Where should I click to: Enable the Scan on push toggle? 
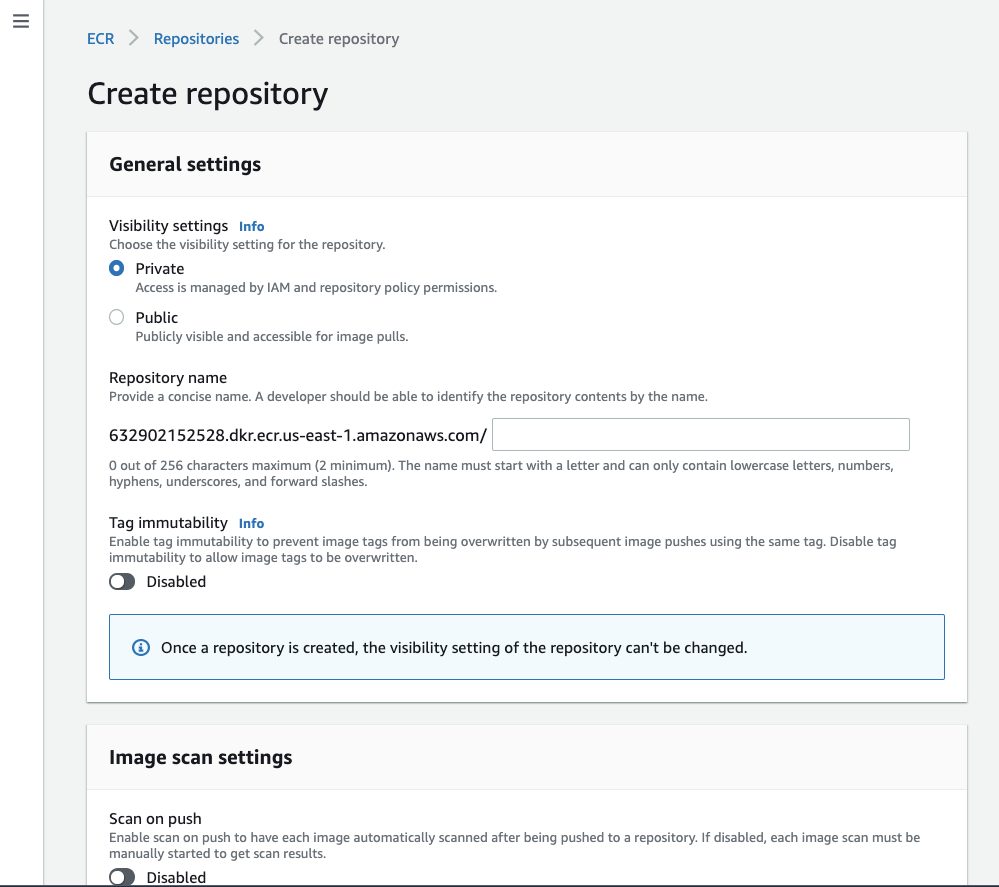click(121, 876)
